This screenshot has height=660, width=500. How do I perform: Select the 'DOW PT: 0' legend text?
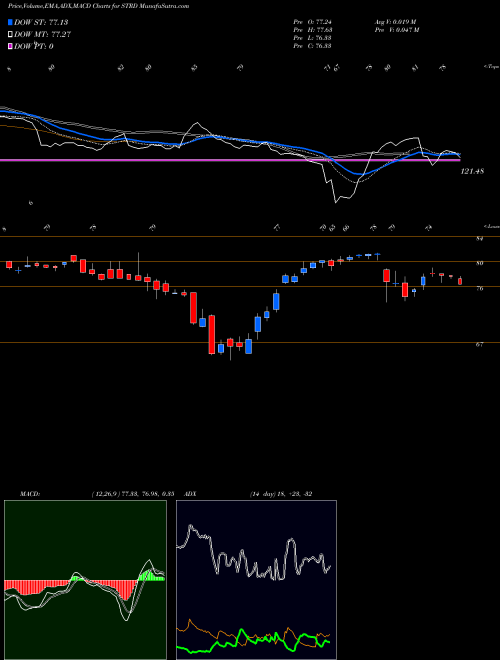coord(34,46)
